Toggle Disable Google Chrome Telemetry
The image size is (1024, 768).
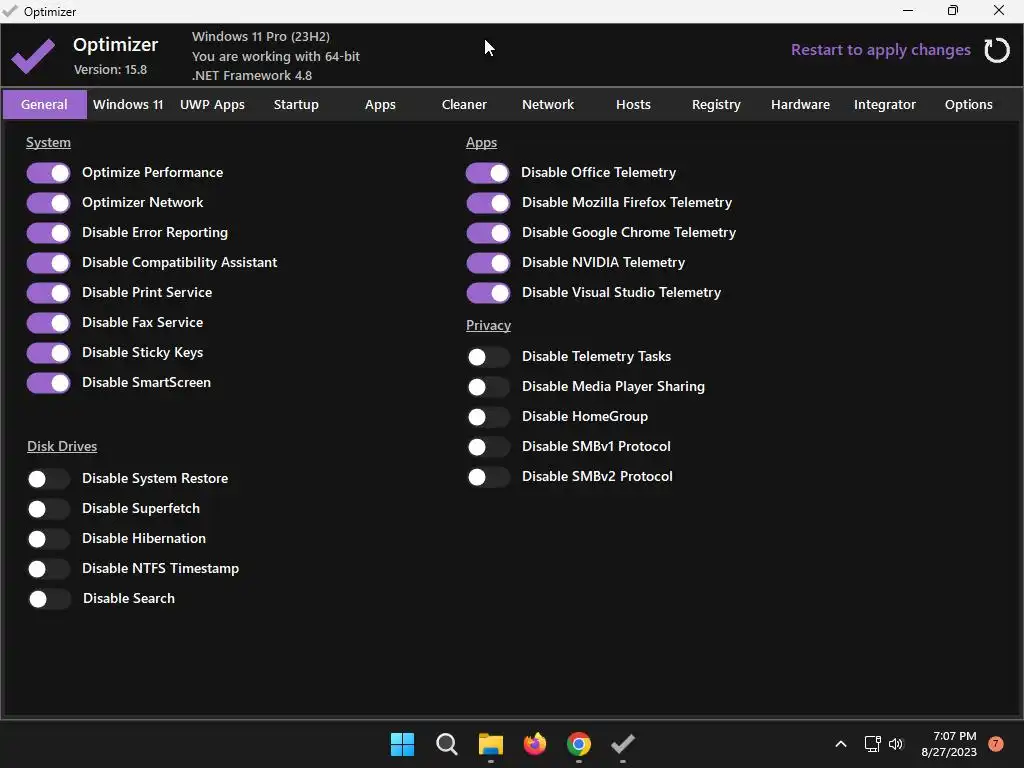click(488, 233)
